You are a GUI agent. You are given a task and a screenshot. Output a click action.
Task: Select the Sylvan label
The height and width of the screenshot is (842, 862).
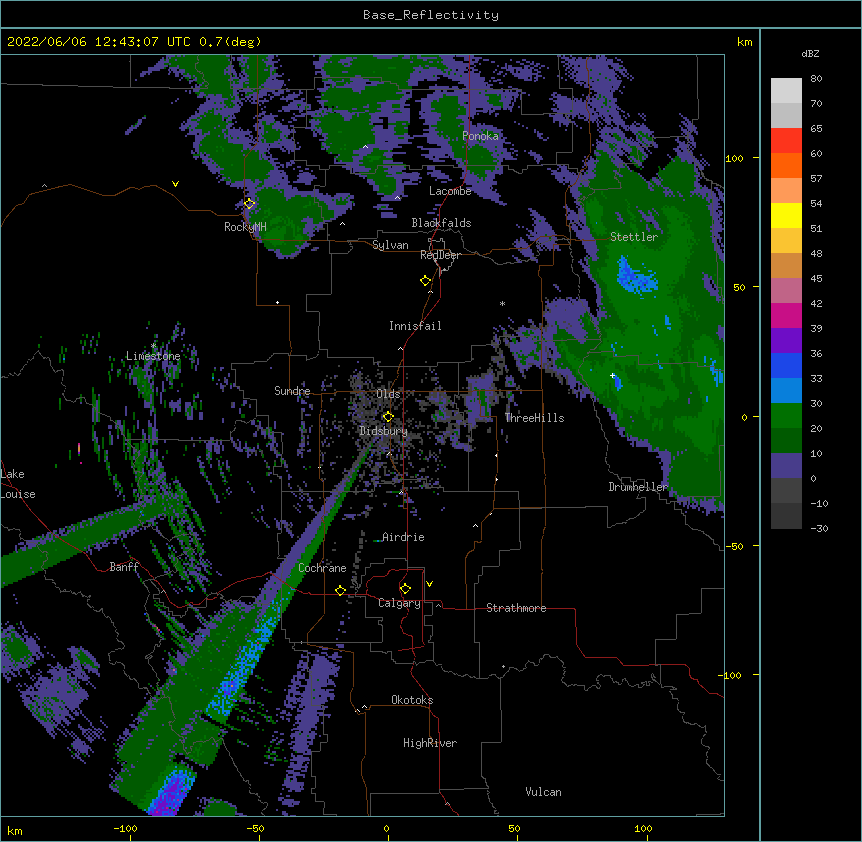pos(390,245)
